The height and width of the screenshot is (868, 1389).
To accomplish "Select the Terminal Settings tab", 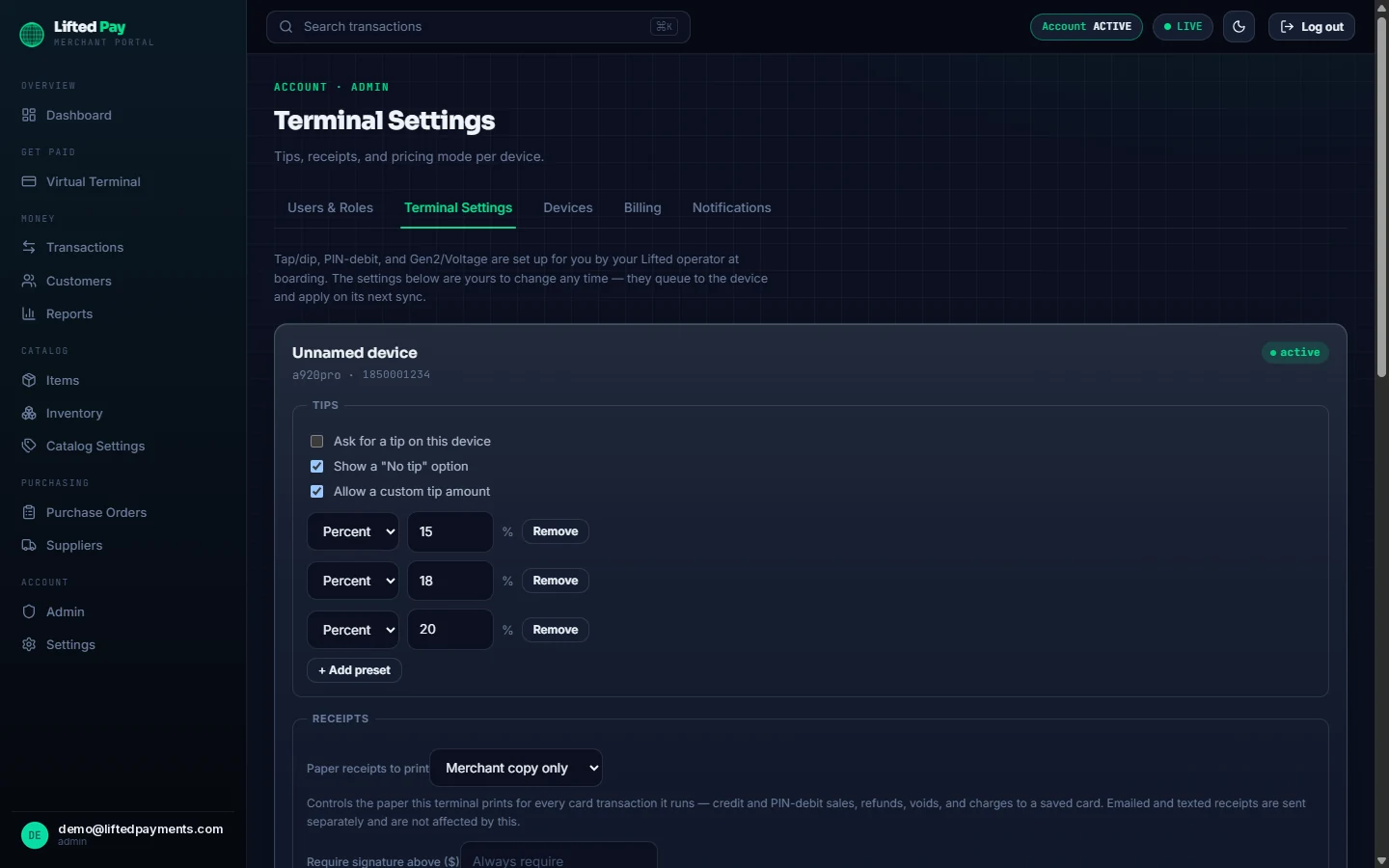I will tap(458, 207).
